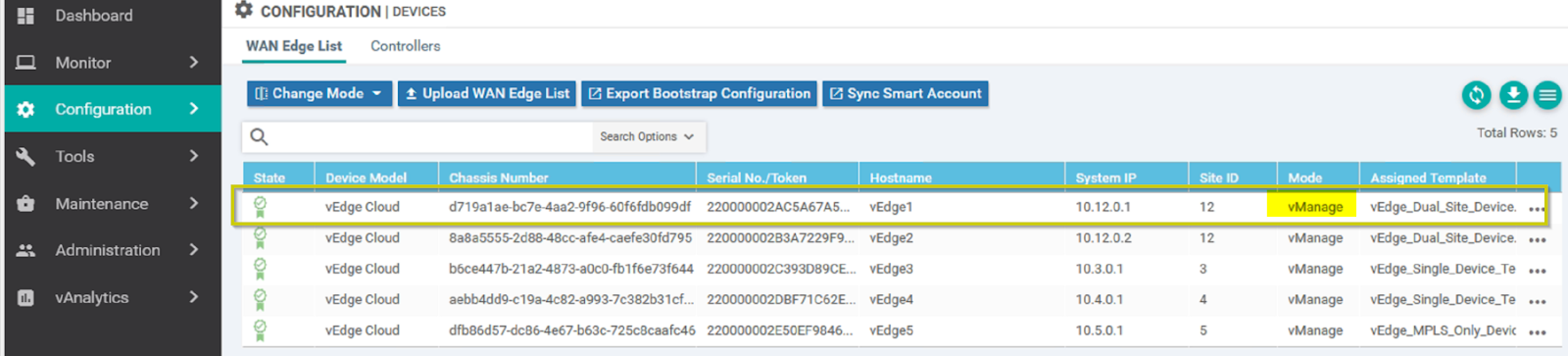Click the State column header

(x=269, y=178)
